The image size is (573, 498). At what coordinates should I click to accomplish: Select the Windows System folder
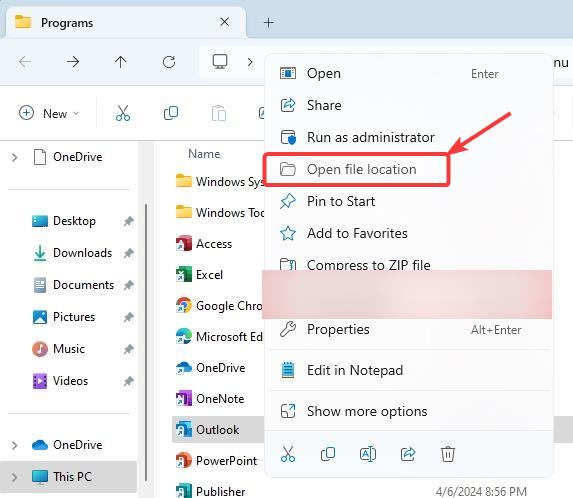pyautogui.click(x=219, y=181)
